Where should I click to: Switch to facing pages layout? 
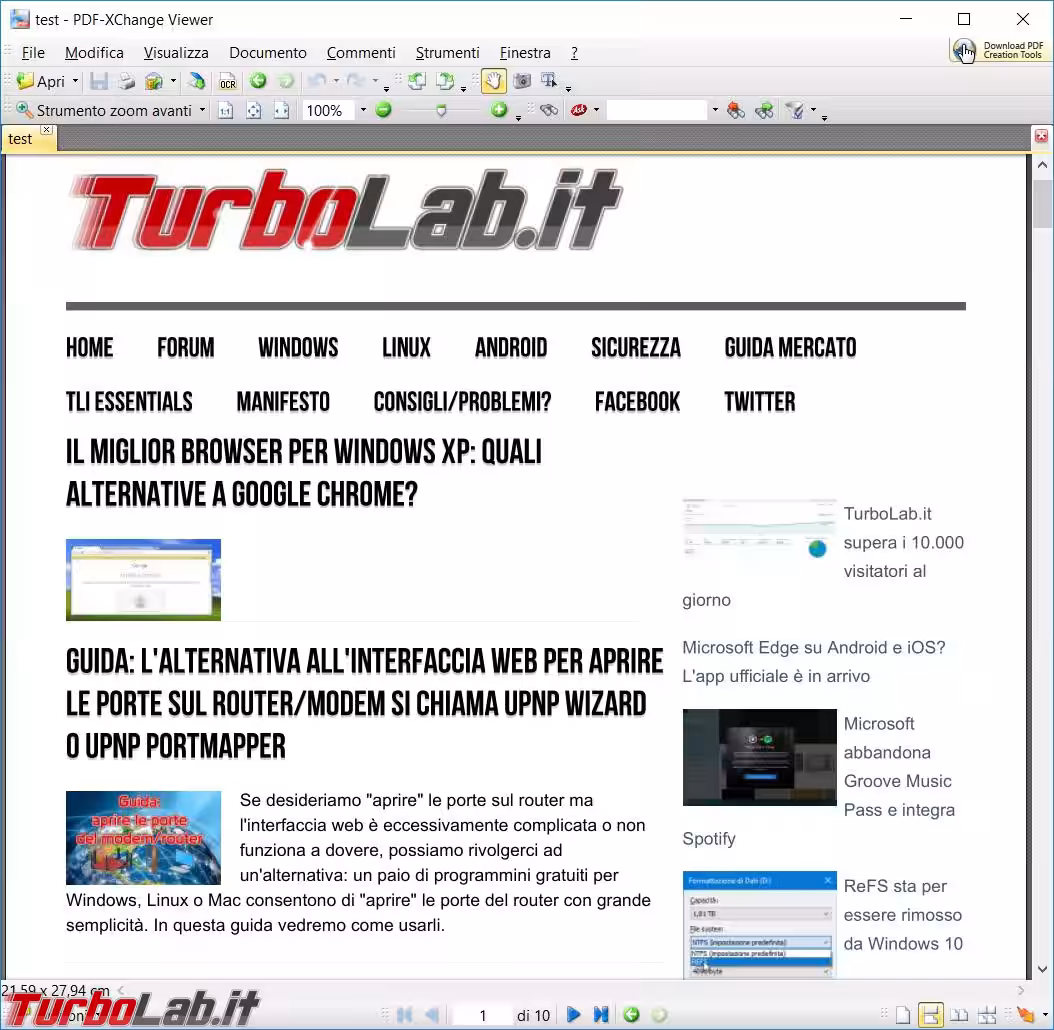pyautogui.click(x=959, y=1015)
